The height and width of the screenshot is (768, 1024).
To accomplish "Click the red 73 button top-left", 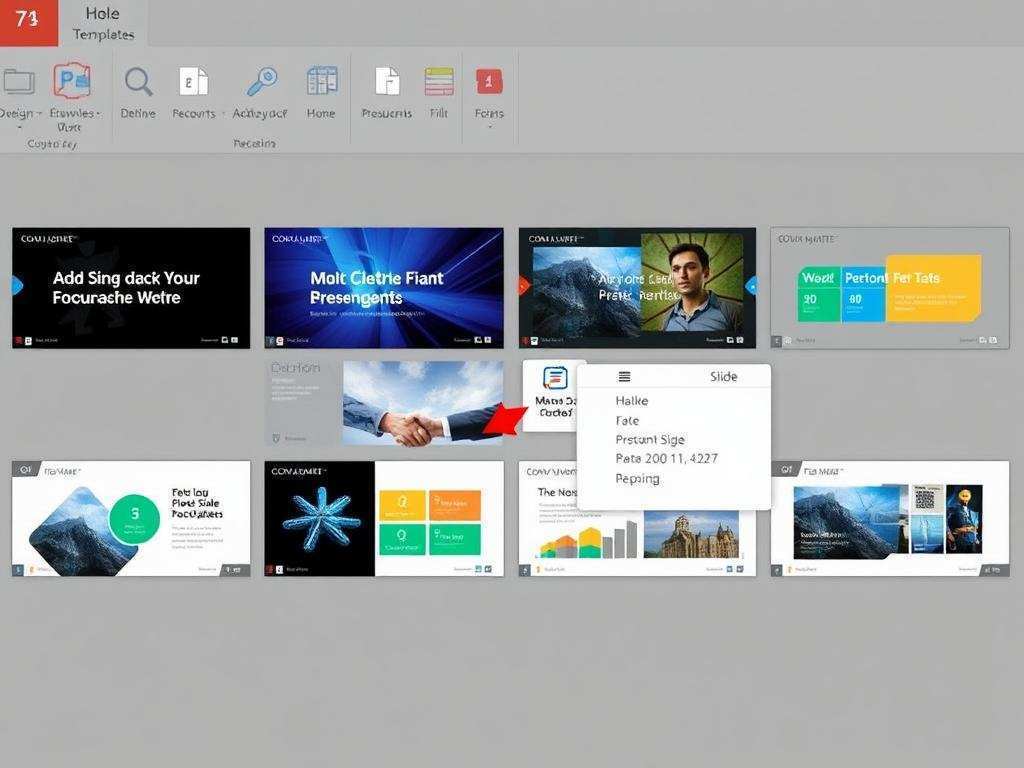I will [x=29, y=22].
